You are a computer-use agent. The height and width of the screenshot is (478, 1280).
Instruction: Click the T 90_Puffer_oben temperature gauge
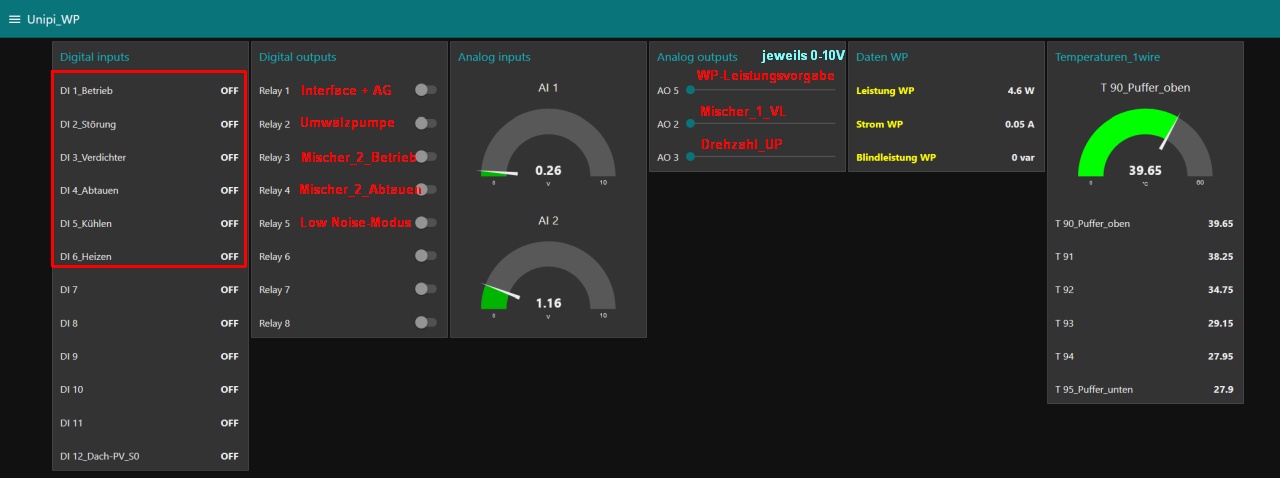click(x=1145, y=146)
